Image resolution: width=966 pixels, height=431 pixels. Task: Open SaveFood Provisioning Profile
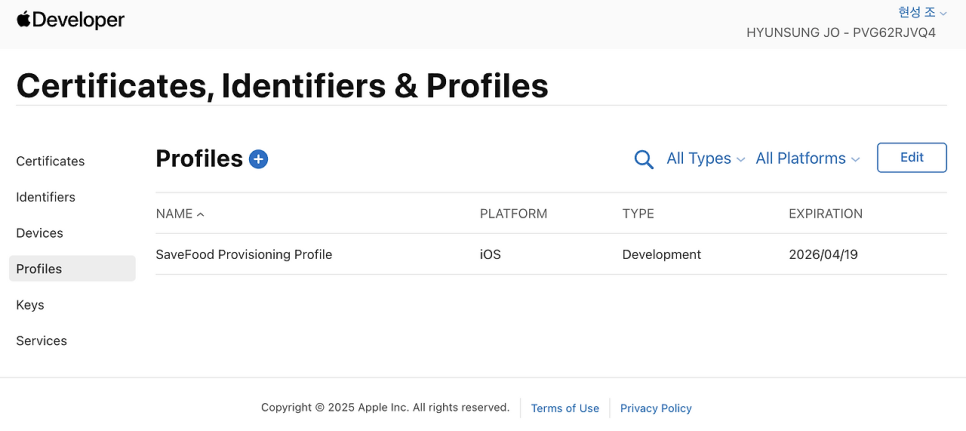pyautogui.click(x=244, y=255)
